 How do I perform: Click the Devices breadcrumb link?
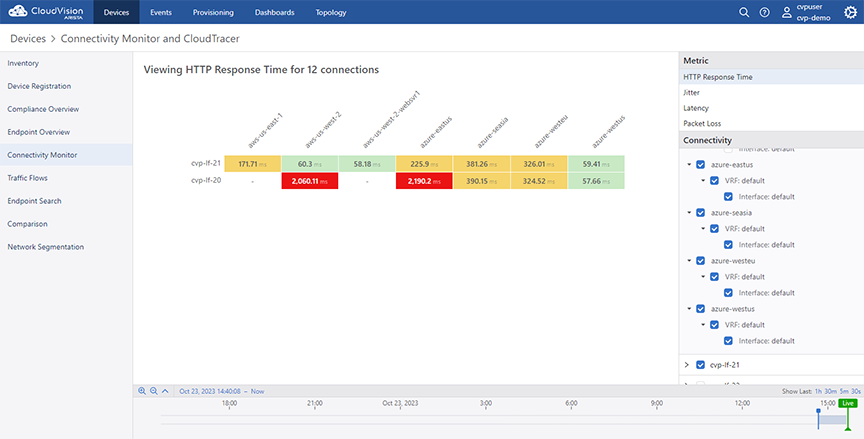click(x=28, y=39)
